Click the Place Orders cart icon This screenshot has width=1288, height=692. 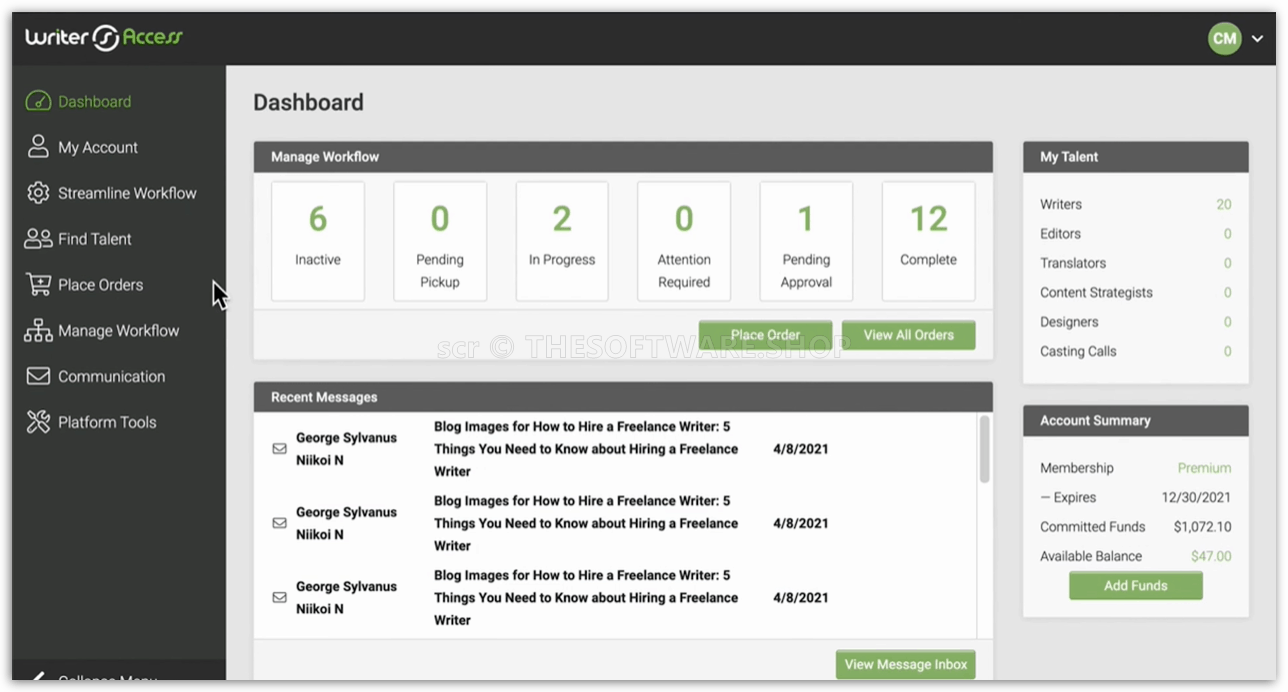pos(38,285)
